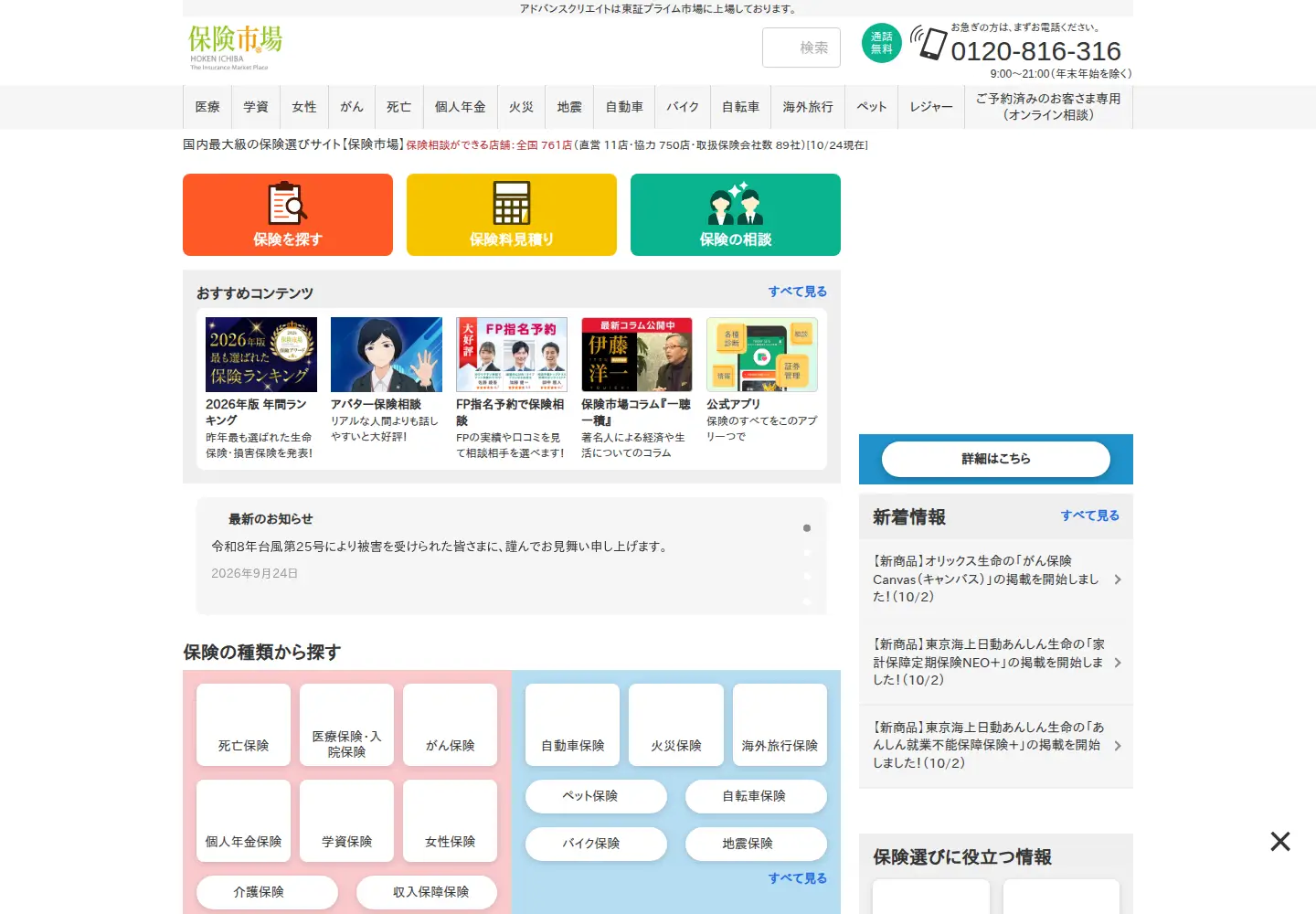The height and width of the screenshot is (914, 1316).
Task: Open the 医療 menu
Action: click(207, 107)
